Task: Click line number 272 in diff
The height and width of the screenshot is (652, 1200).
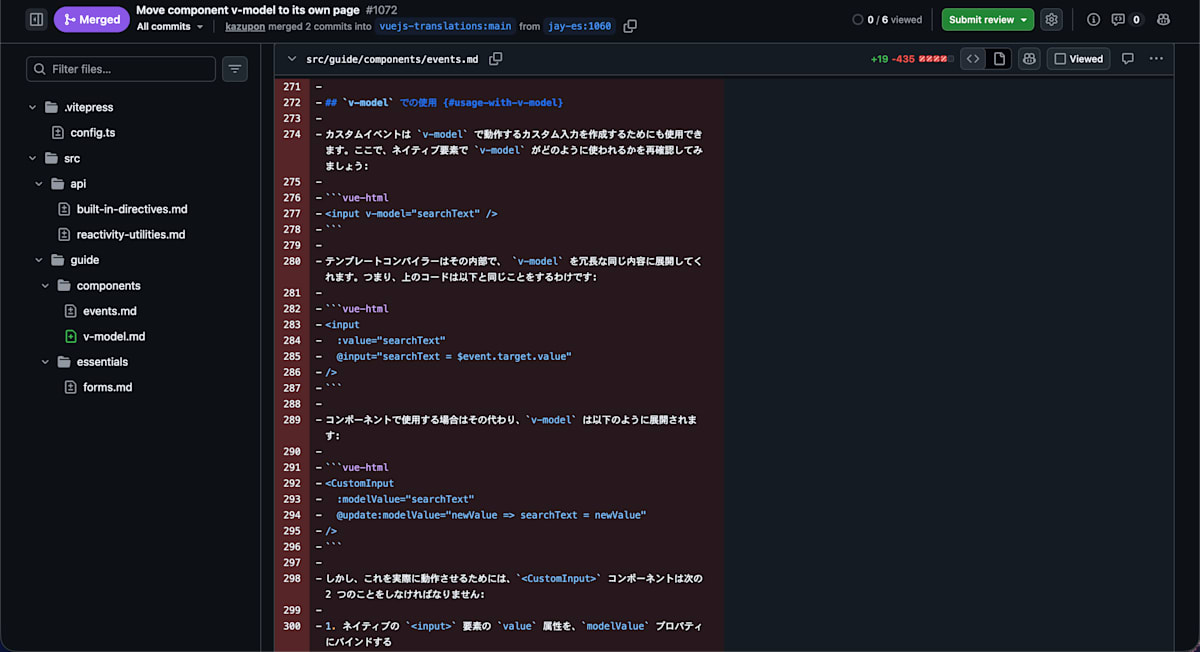Action: (x=292, y=103)
